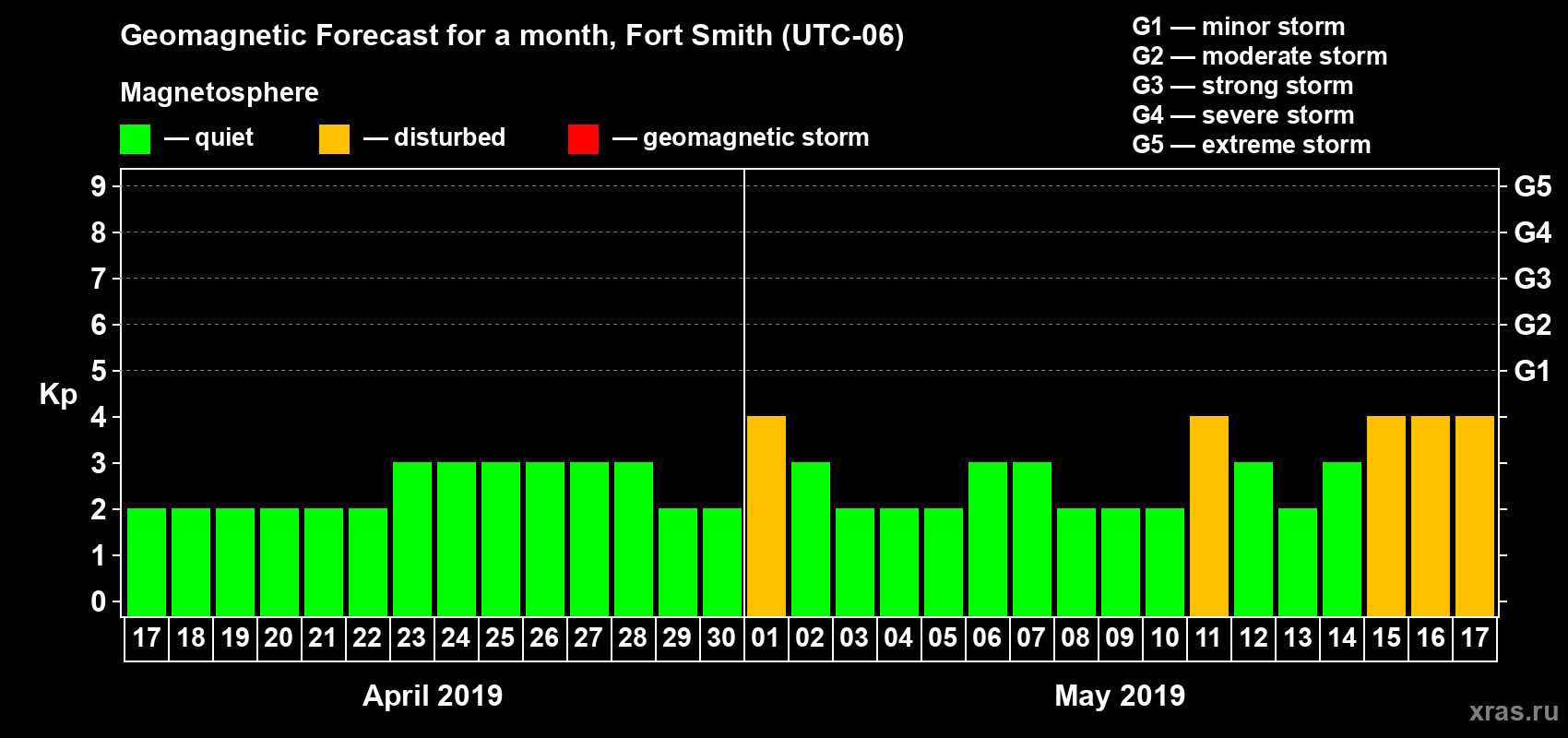Click the Kp axis title
The image size is (1568, 738).
[x=58, y=394]
